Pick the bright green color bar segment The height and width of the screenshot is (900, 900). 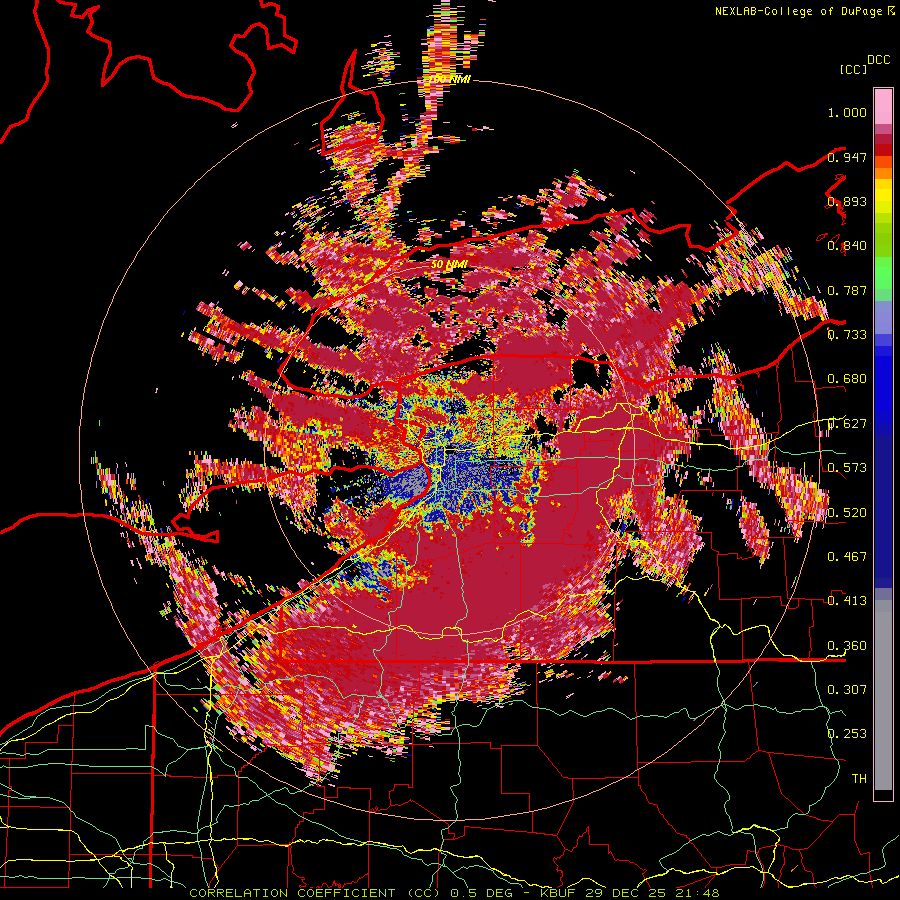tap(883, 273)
